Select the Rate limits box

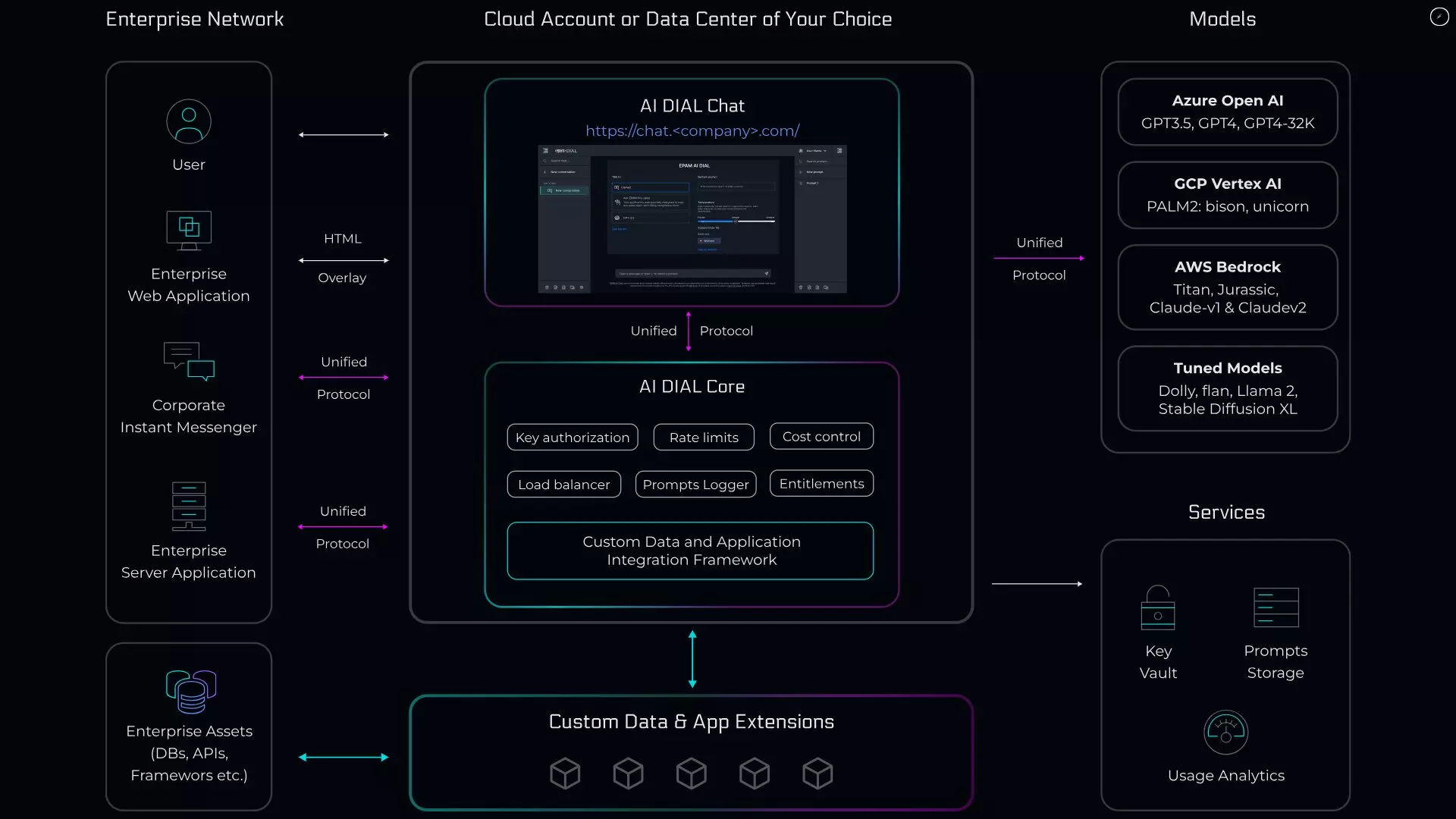pos(704,438)
